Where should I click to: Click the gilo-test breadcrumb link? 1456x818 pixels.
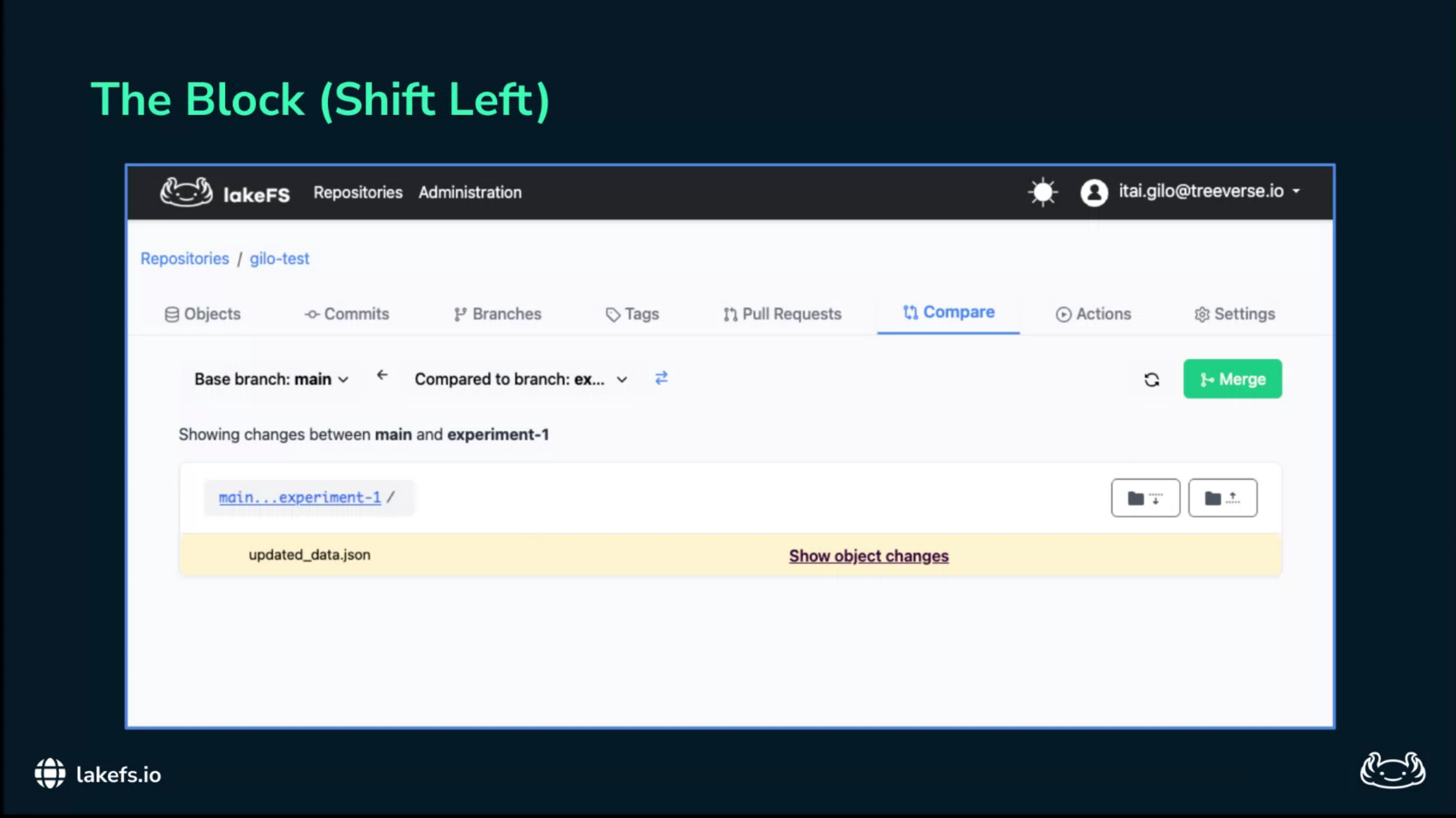point(280,259)
